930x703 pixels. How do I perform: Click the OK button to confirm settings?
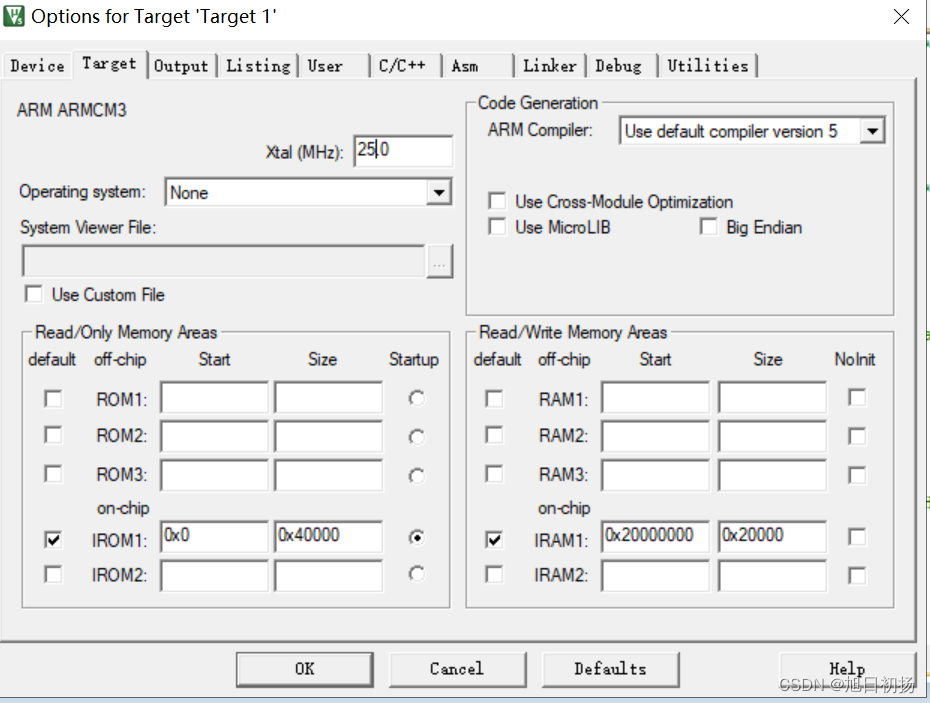pyautogui.click(x=304, y=669)
